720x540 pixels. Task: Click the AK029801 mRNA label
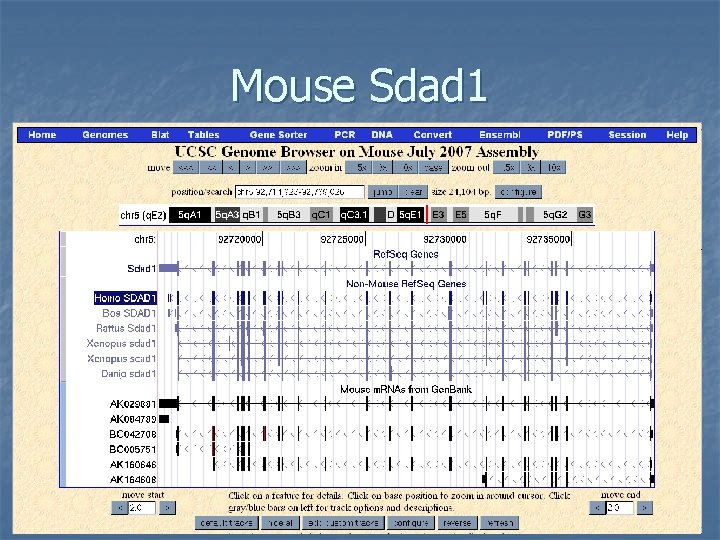133,404
